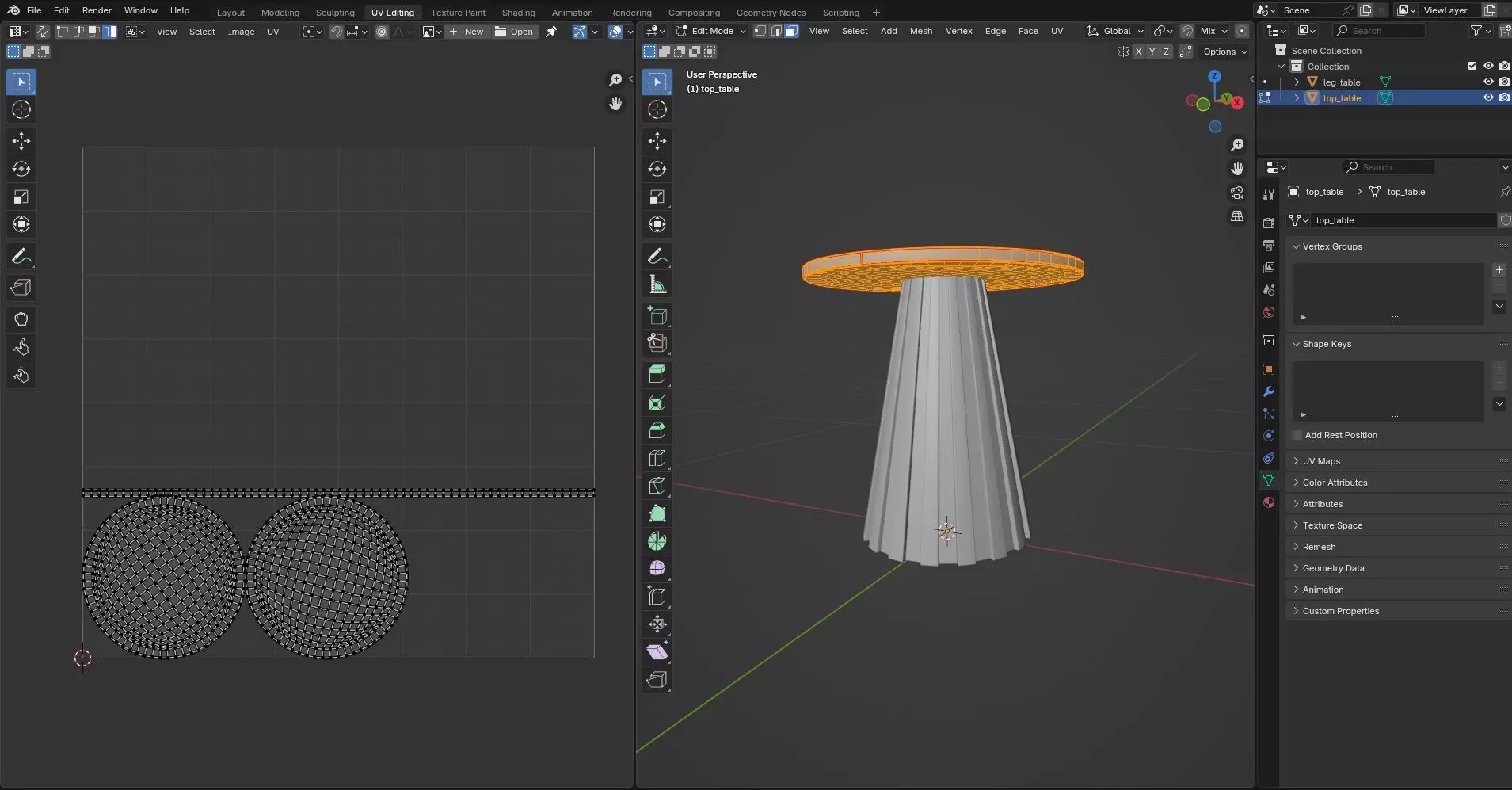Open the Modifiers properties tab
1512x790 pixels.
[x=1268, y=391]
